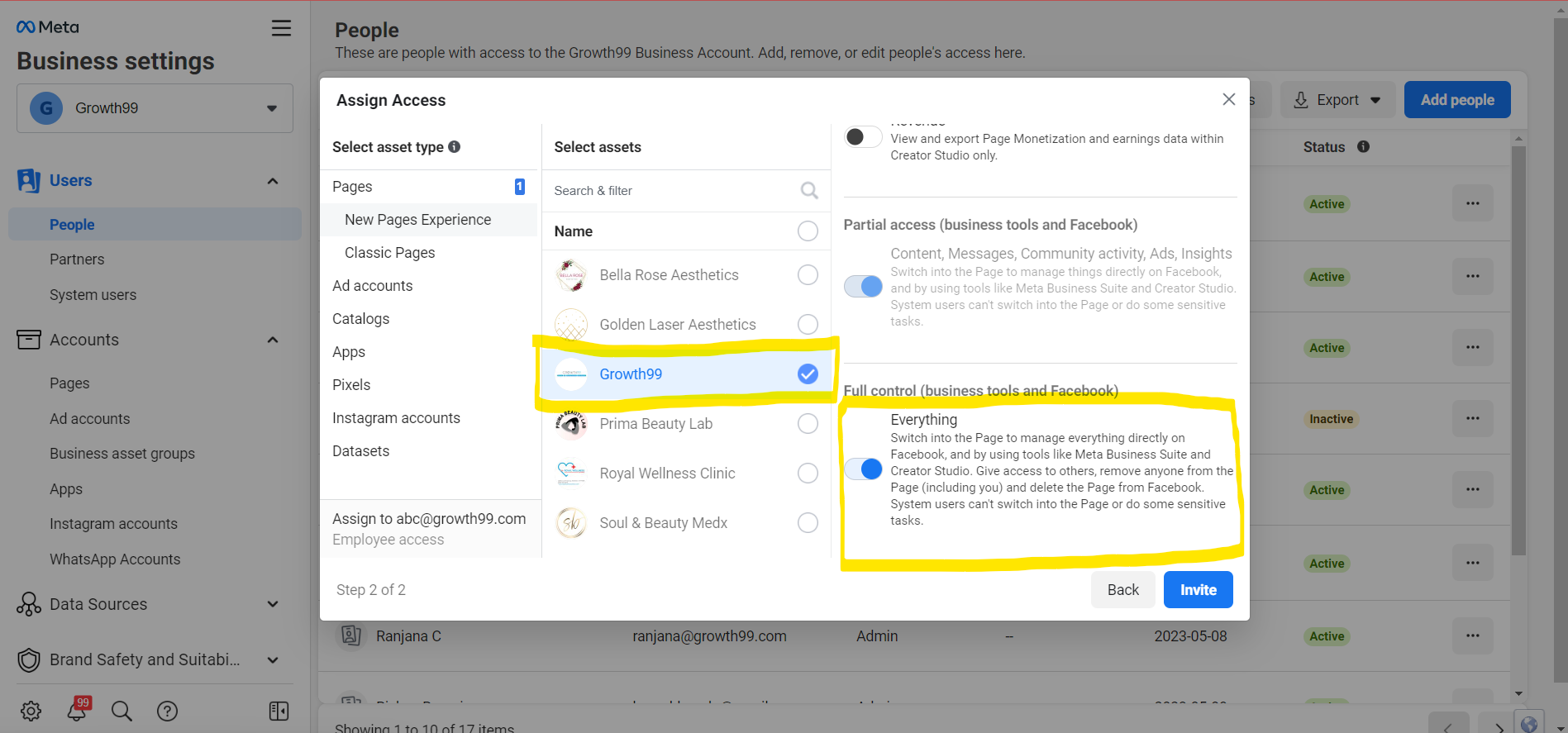Screen dimensions: 1568x733
Task: Click the Meta logo
Action: pos(48,27)
